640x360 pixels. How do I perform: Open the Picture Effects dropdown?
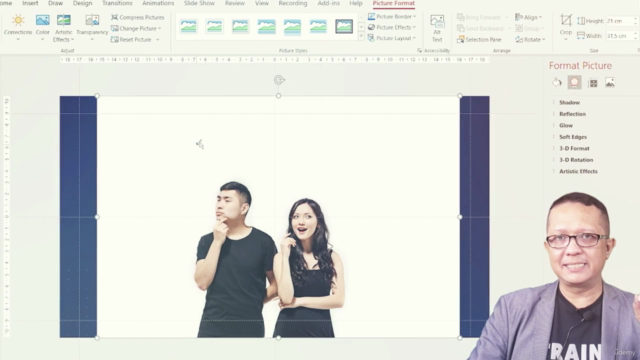click(392, 27)
